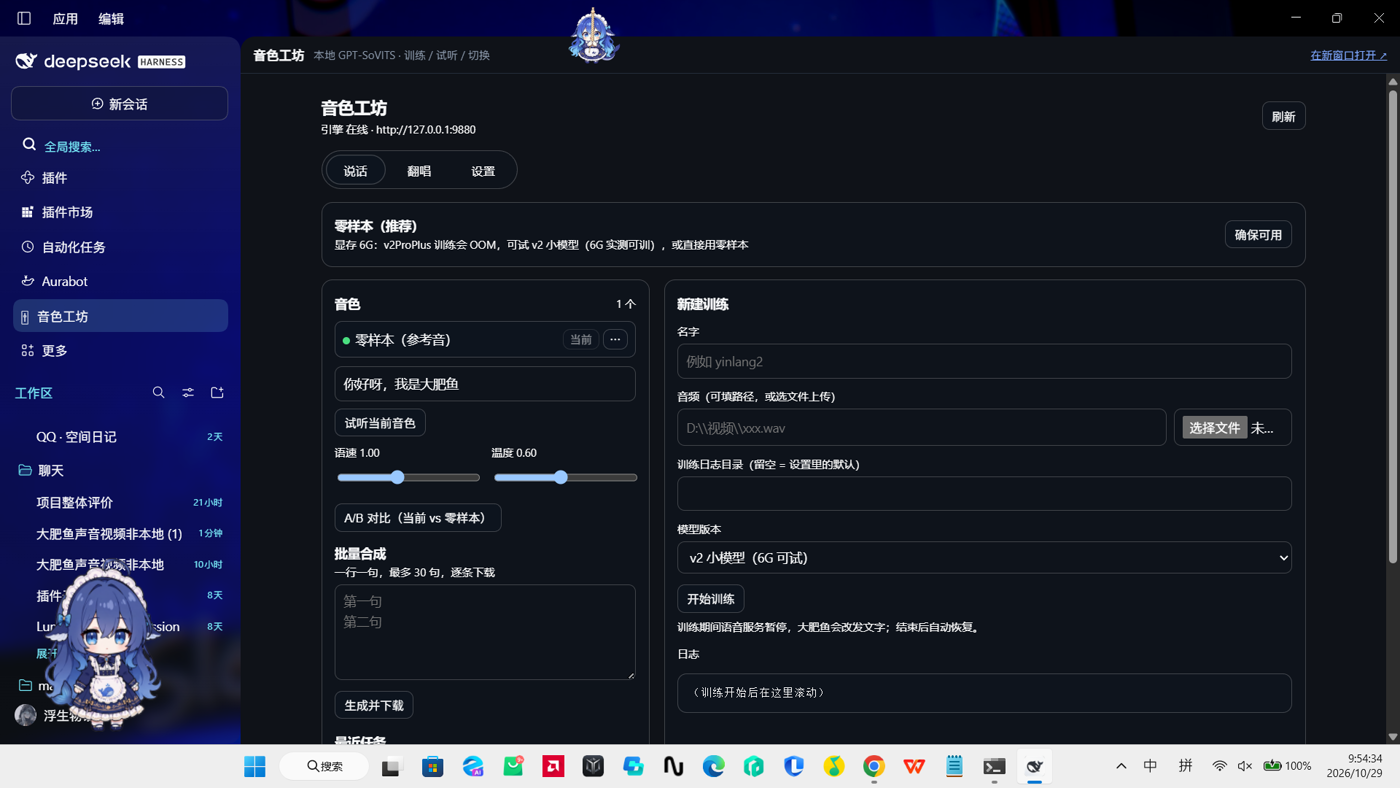Screen dimensions: 1400x788
Task: Click 试听当前音色 preview button
Action: pos(380,423)
